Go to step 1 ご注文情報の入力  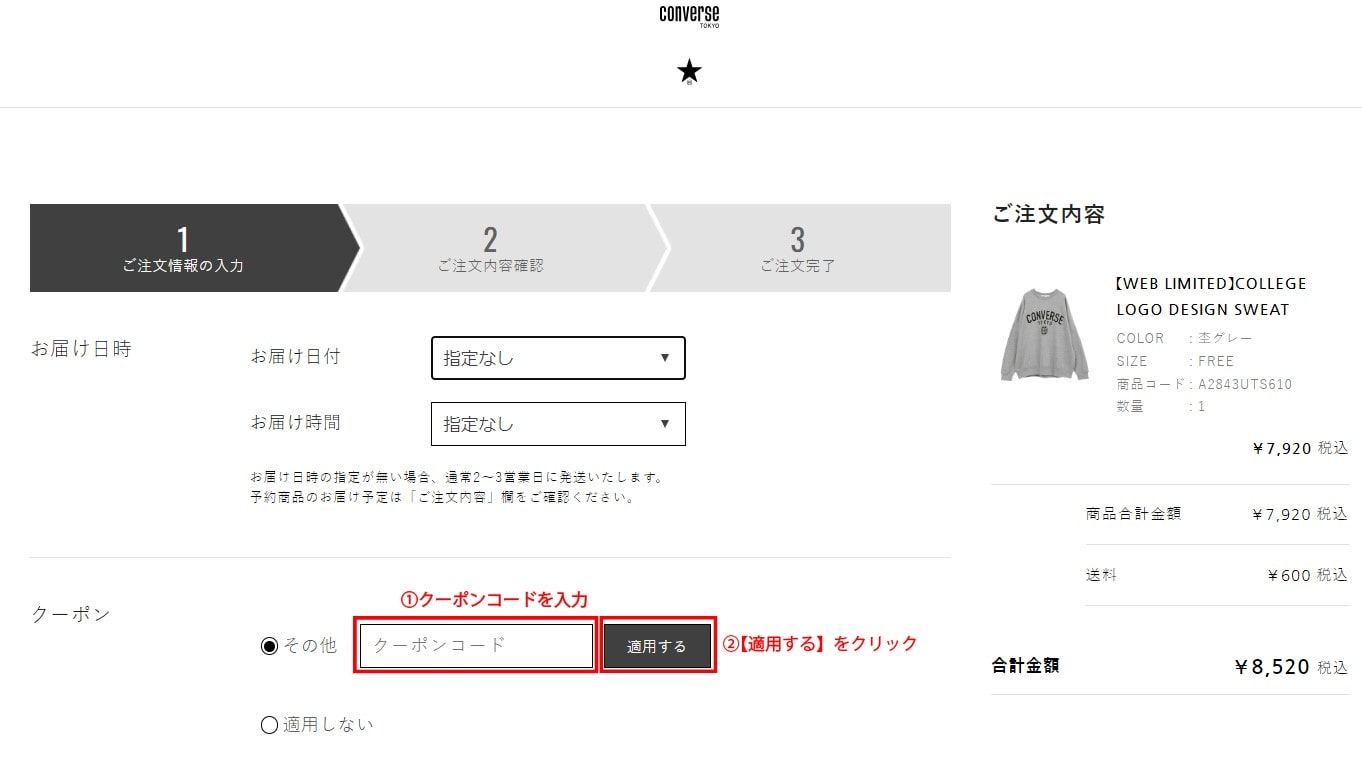(183, 248)
